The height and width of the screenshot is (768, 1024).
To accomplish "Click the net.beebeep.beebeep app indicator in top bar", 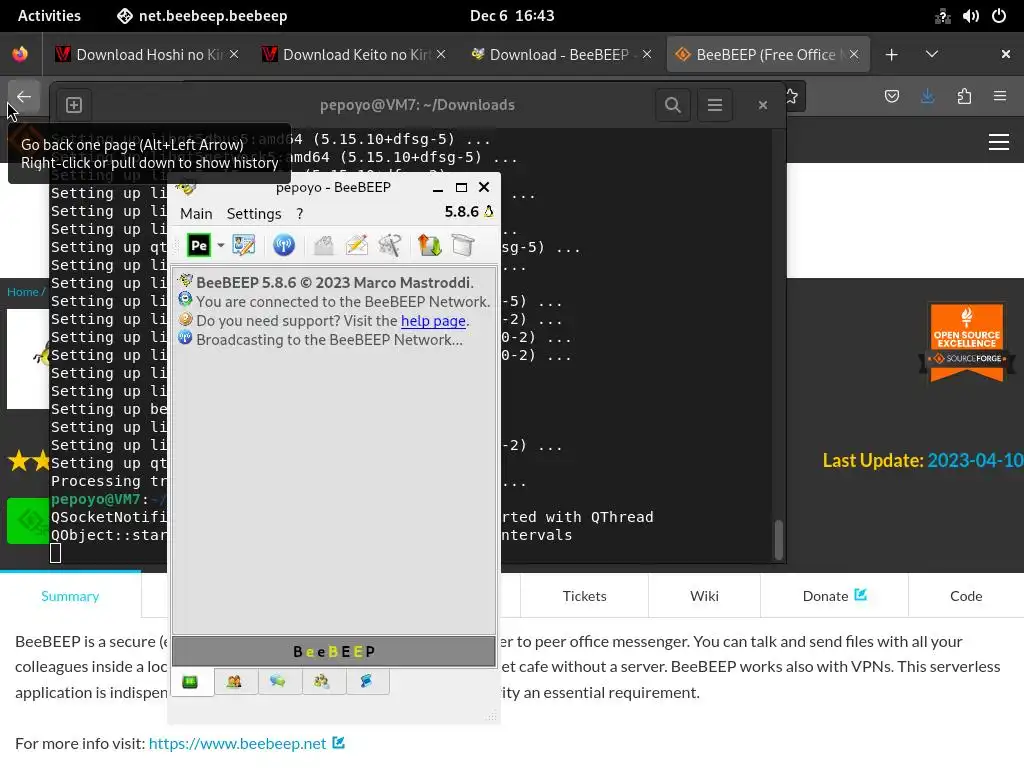I will coord(202,16).
